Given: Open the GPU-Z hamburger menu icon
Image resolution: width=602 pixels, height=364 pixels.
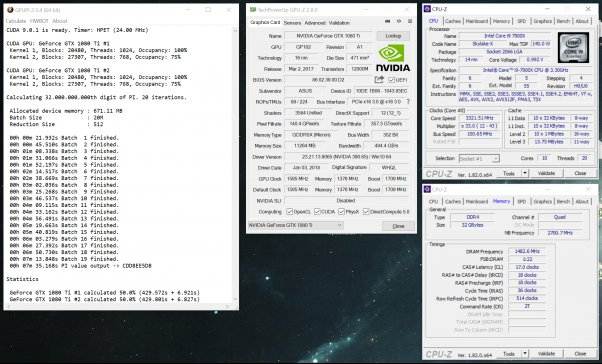Looking at the screenshot, I should coord(410,22).
